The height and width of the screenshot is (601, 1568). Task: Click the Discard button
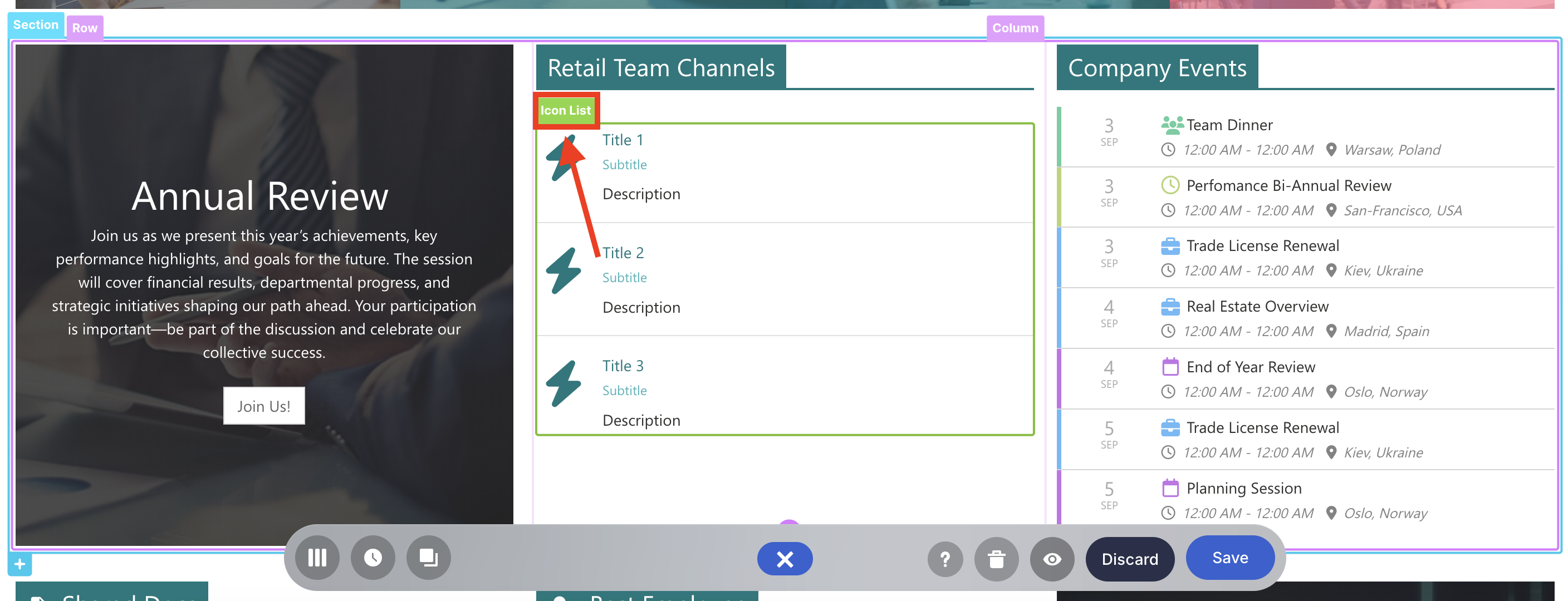(x=1130, y=558)
